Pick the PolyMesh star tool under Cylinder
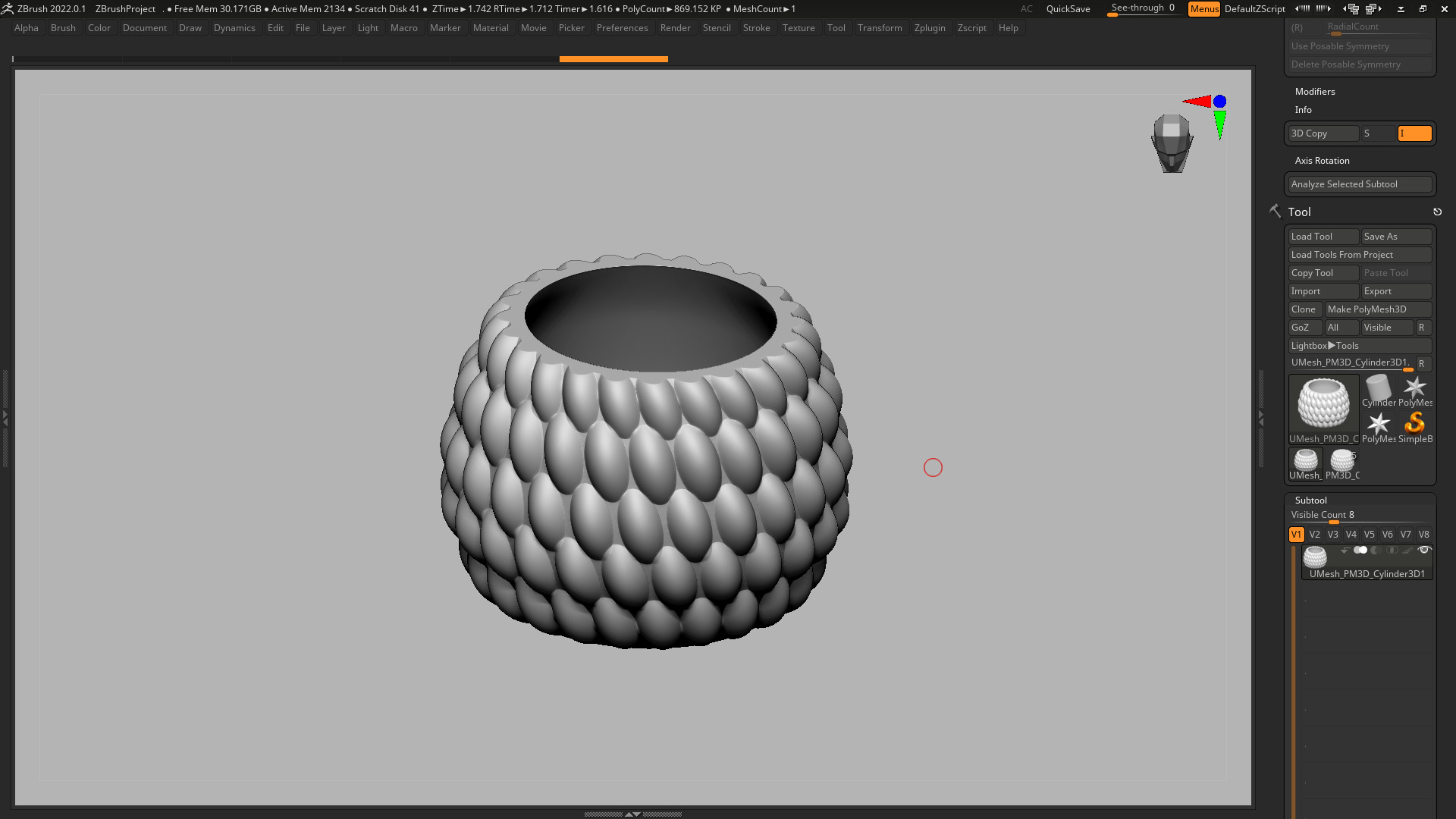Screen dimensions: 1456x819 1379,427
